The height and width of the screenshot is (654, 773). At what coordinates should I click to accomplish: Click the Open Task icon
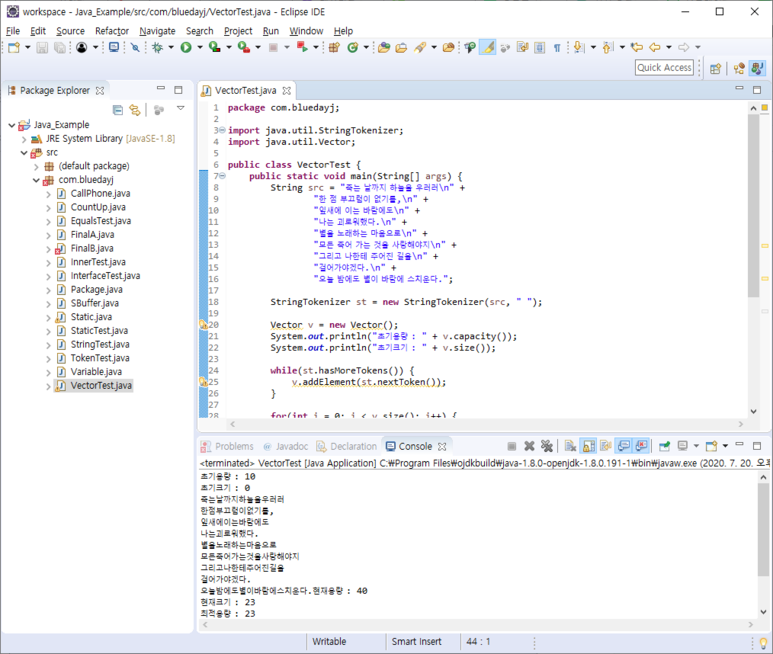tap(401, 47)
